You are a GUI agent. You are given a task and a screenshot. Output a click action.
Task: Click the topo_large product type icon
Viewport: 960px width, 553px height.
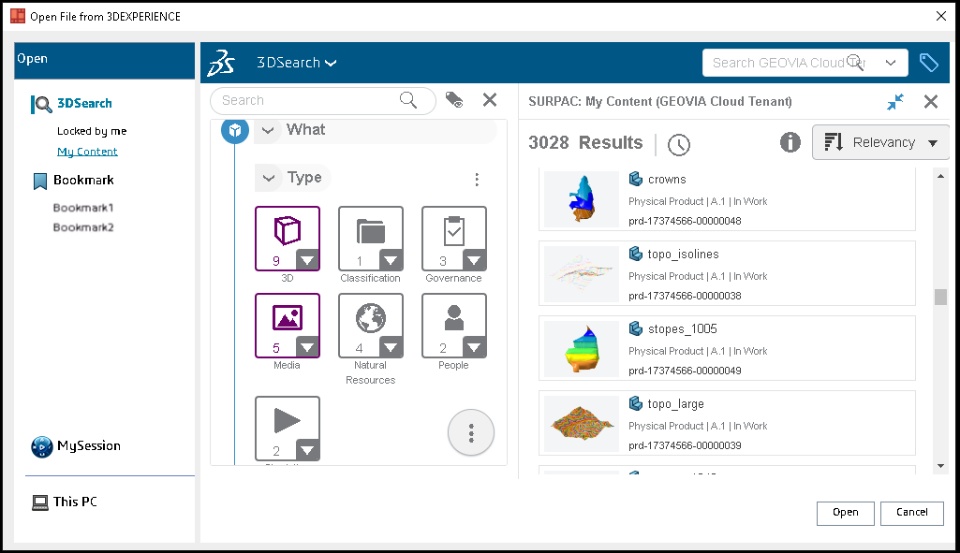(636, 403)
